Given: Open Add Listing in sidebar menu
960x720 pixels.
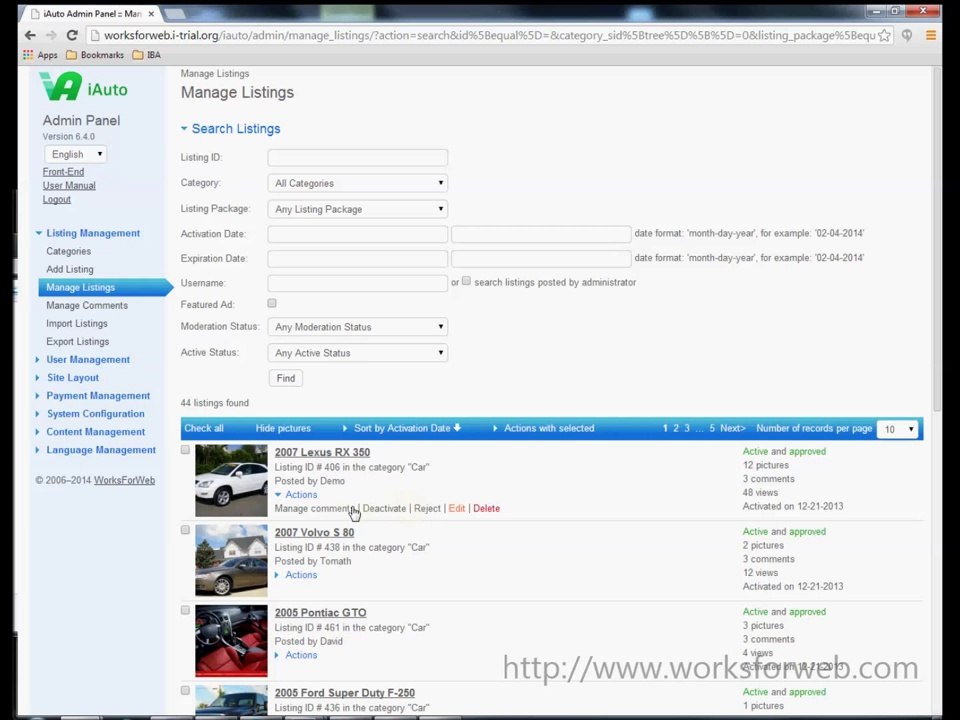Looking at the screenshot, I should [x=70, y=269].
